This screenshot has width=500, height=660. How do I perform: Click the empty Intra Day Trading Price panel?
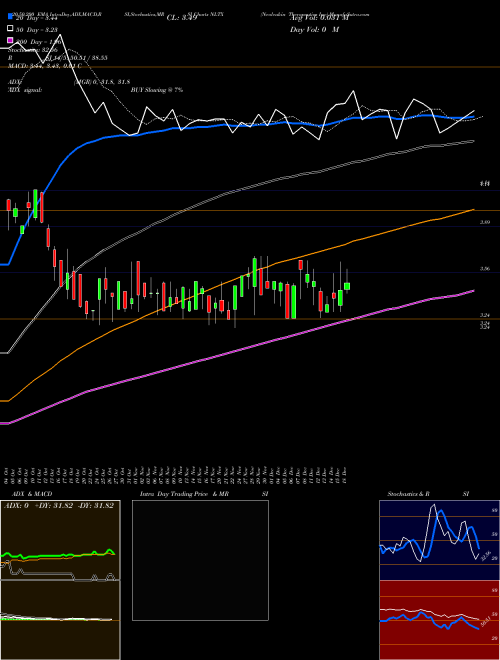click(200, 560)
